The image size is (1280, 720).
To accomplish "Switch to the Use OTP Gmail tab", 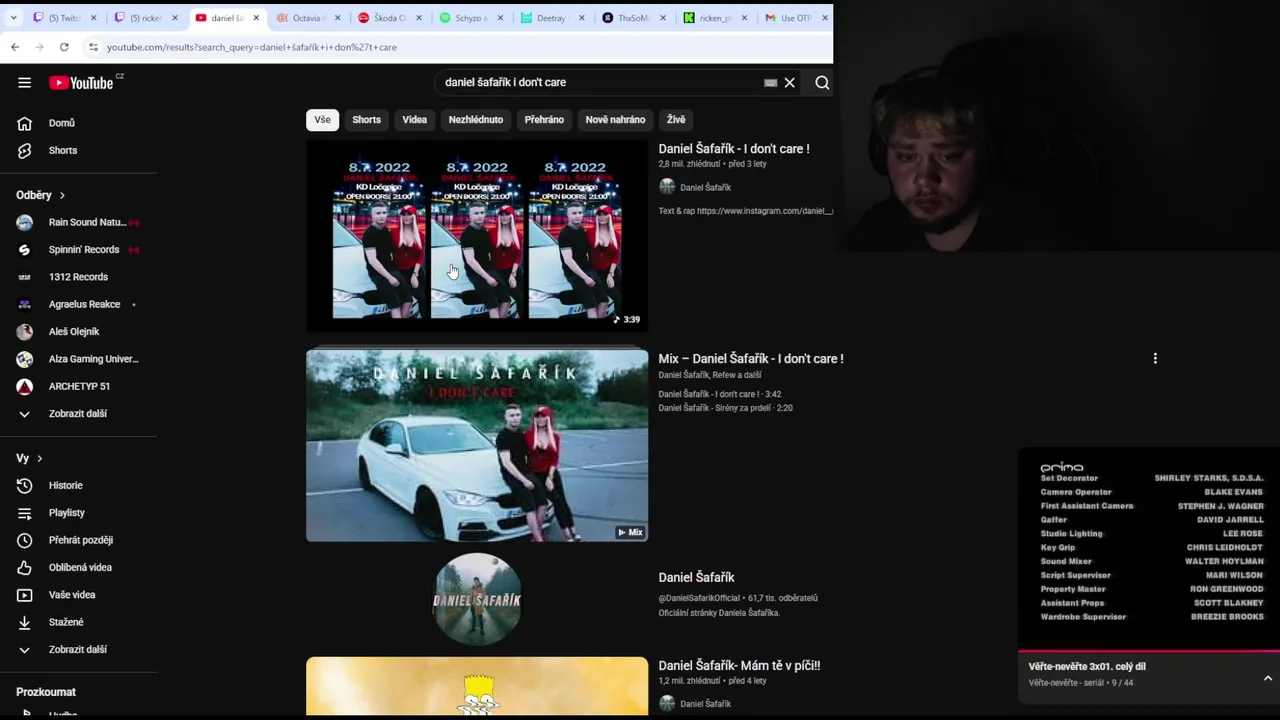I will (x=795, y=18).
